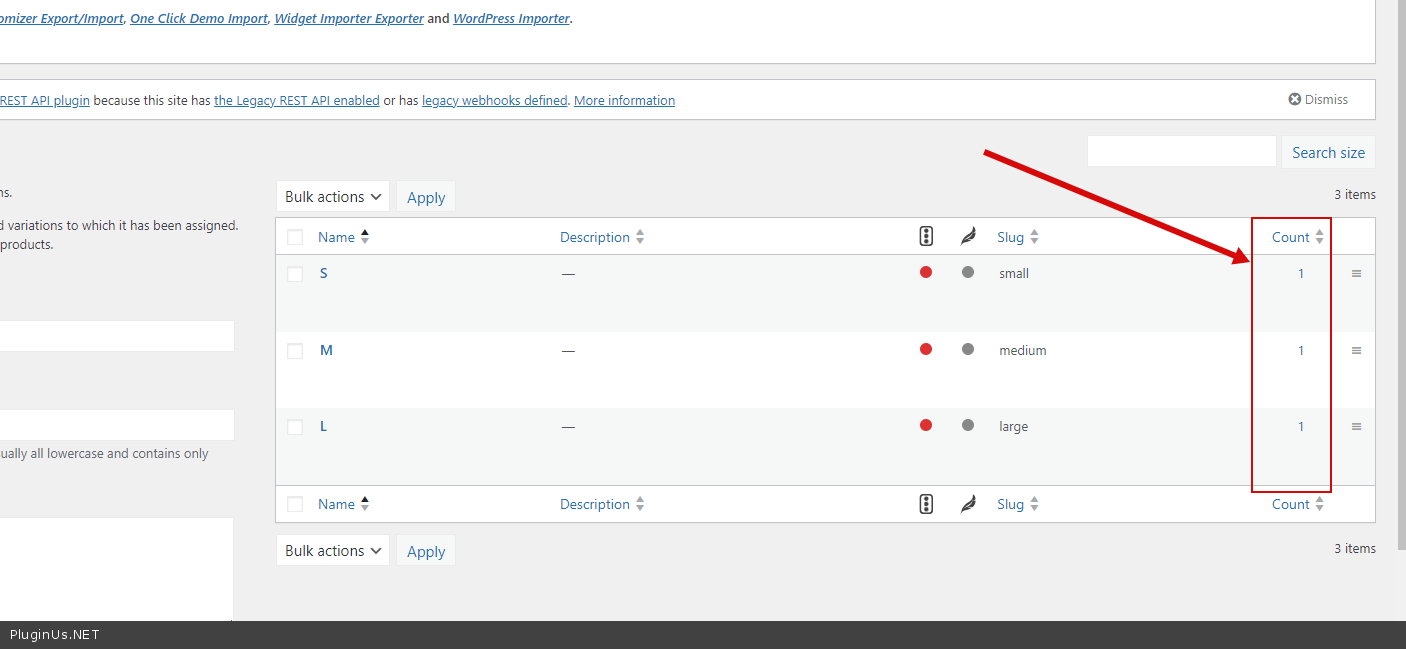
Task: Click the SEO traffic-light column header icon
Action: [926, 237]
